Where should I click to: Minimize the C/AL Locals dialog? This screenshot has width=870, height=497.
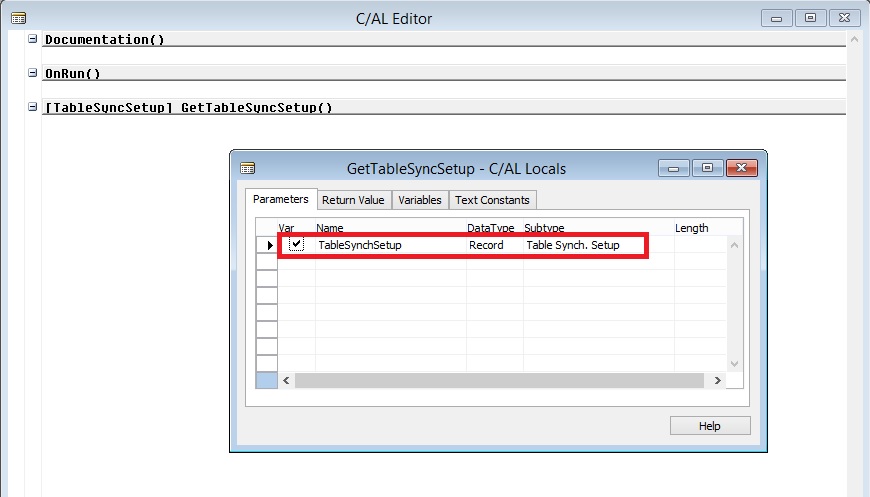coord(674,168)
